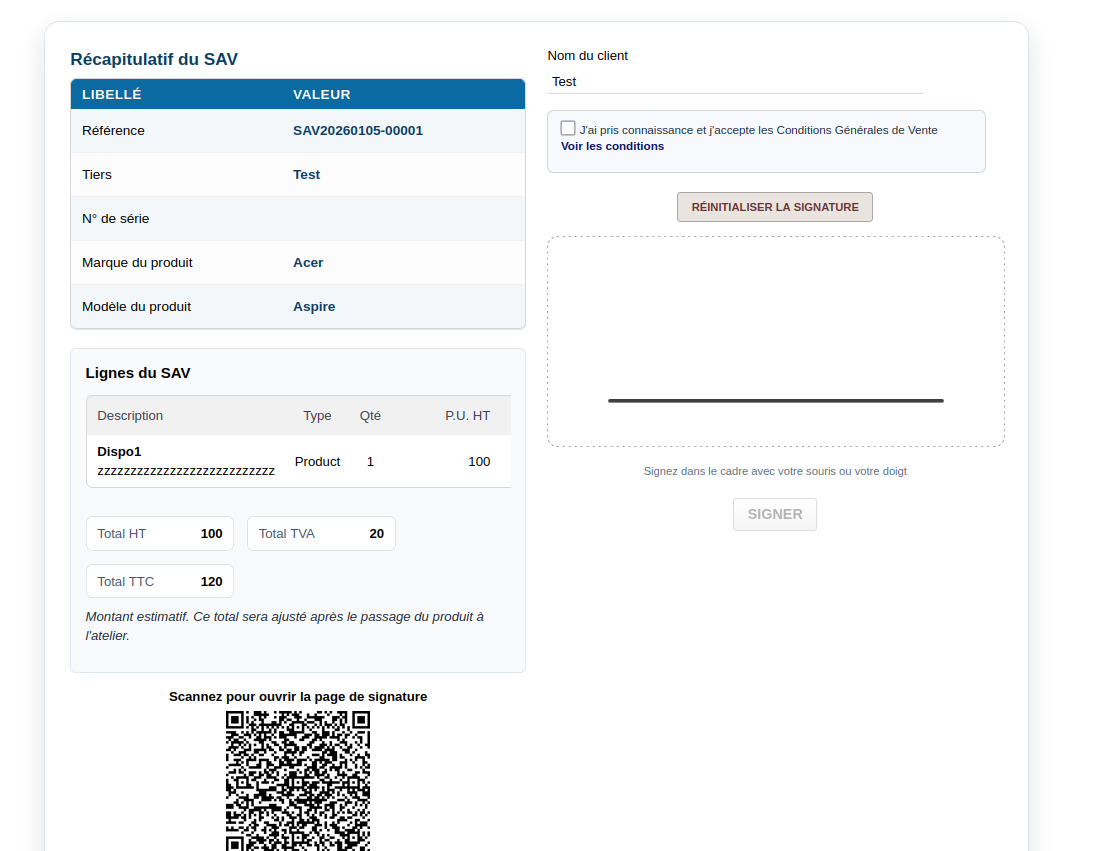This screenshot has width=1096, height=851.
Task: Click the N° de série row
Action: [297, 219]
